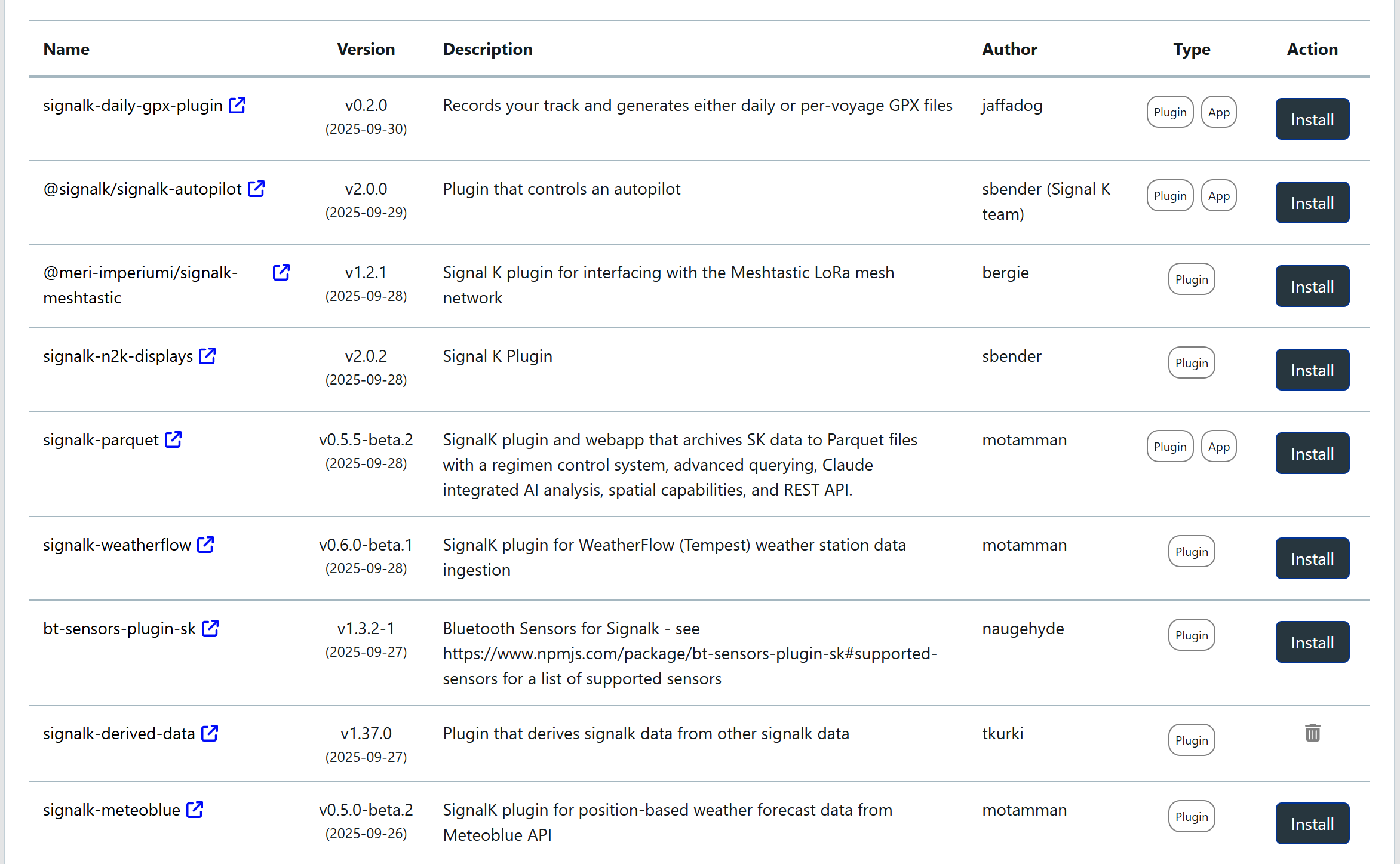1400x864 pixels.
Task: Click the Name column header
Action: (x=66, y=49)
